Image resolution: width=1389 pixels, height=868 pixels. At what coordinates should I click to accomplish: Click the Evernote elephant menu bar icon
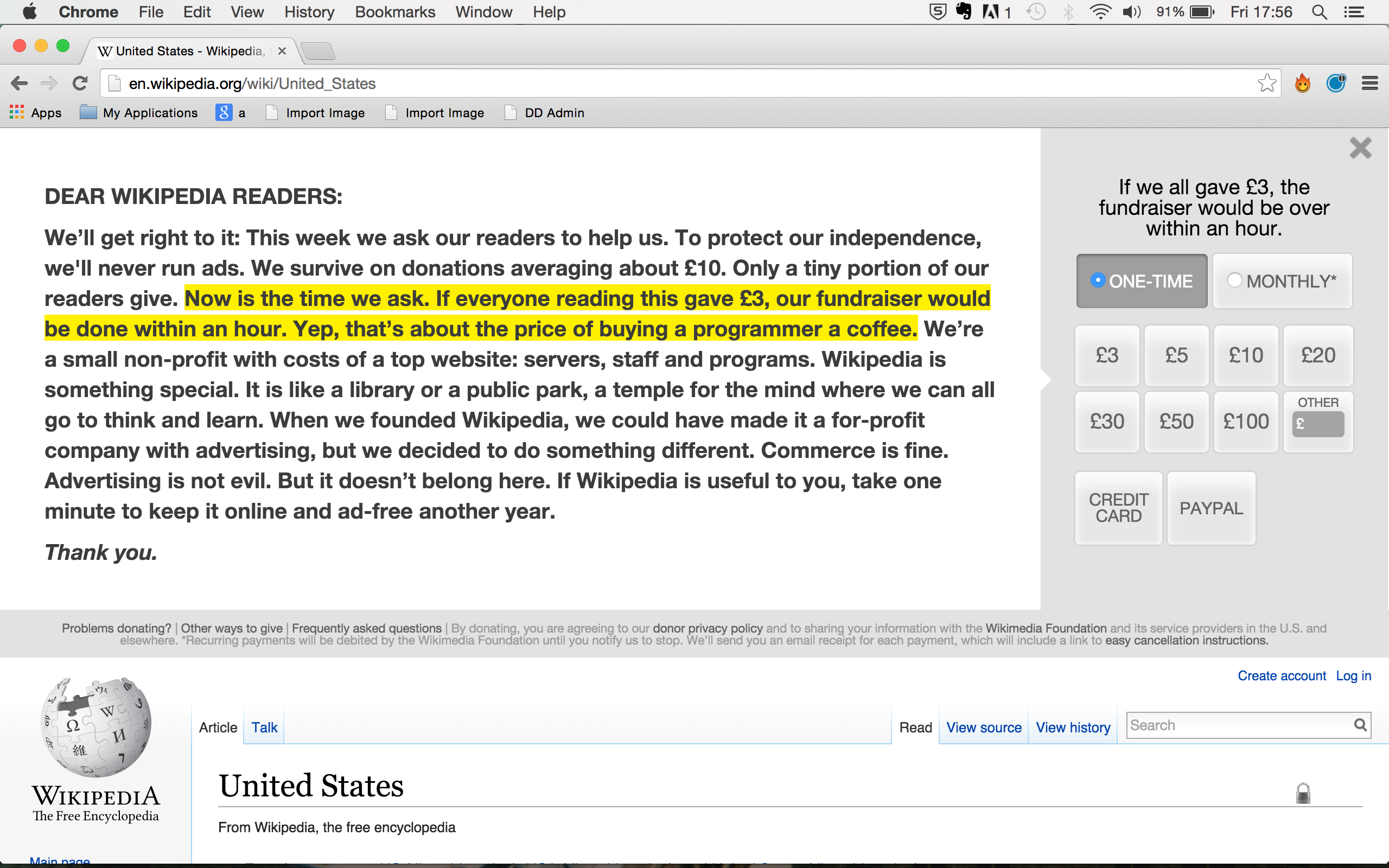click(x=964, y=11)
